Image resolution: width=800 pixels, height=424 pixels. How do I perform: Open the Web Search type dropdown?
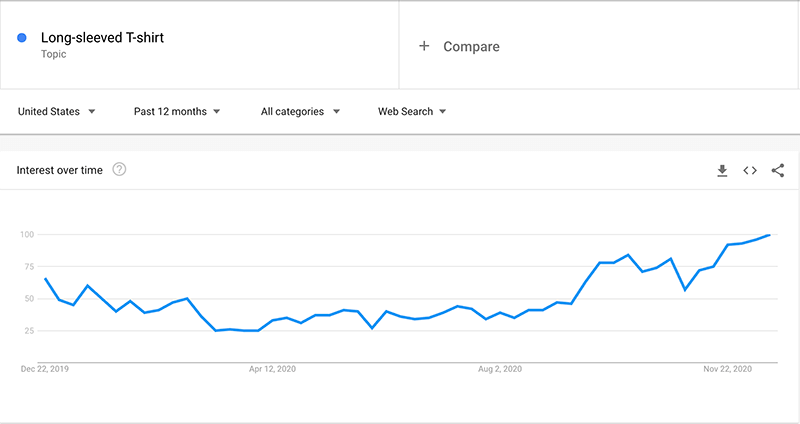[412, 111]
